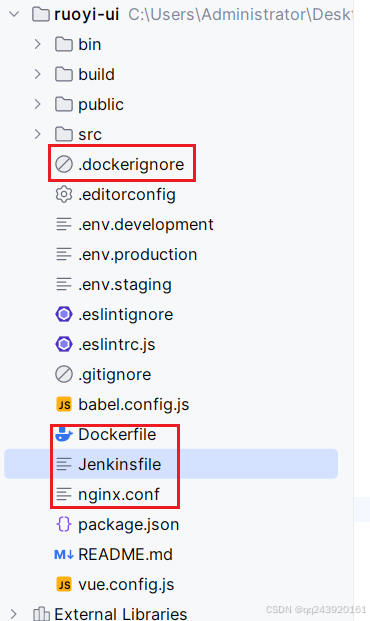370x621 pixels.
Task: Click the curly braces icon for package.json
Action: (x=64, y=524)
